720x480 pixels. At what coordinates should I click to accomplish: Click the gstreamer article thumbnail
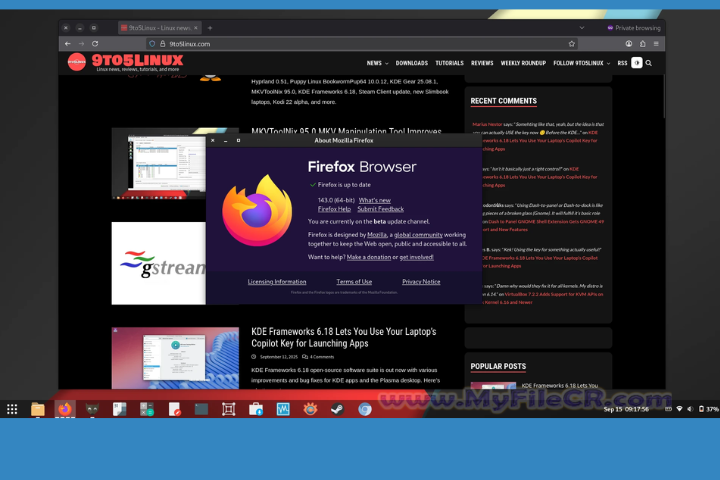click(158, 263)
